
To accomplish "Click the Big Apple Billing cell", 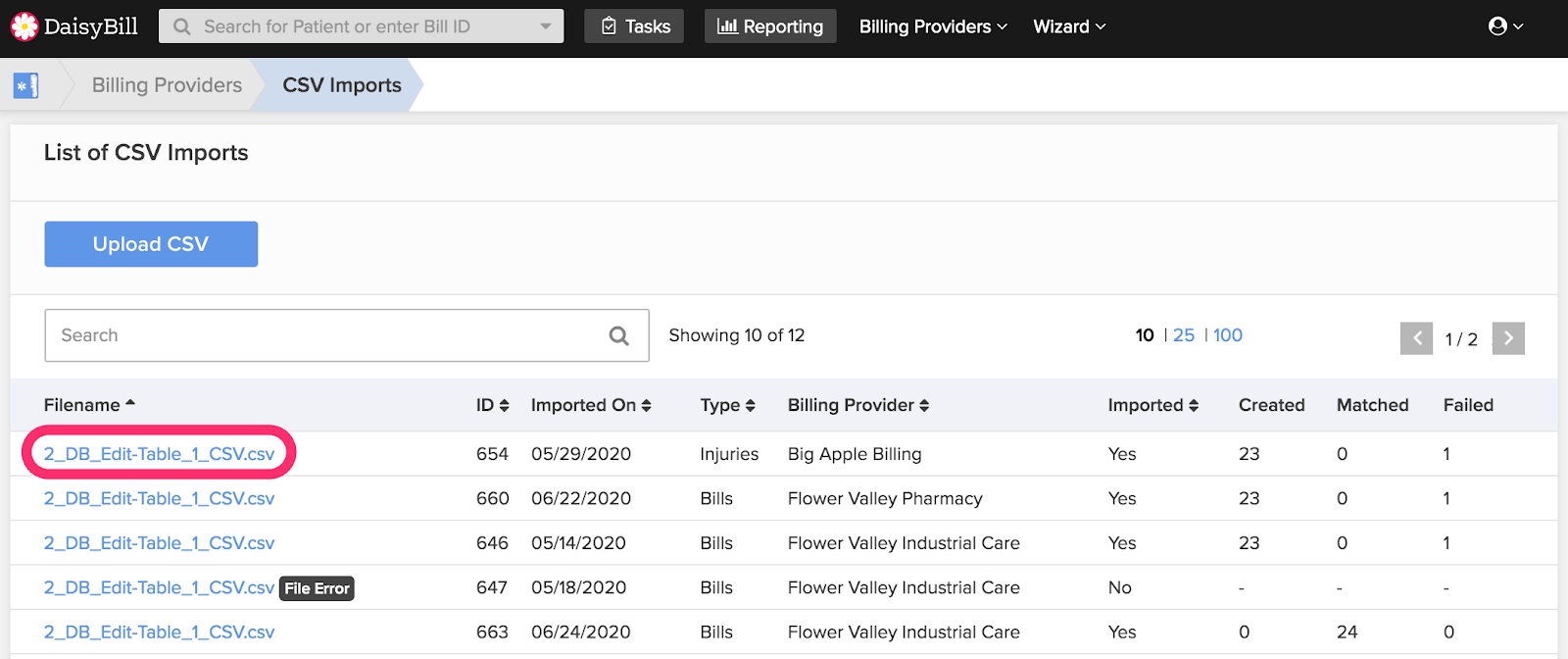I will point(855,454).
